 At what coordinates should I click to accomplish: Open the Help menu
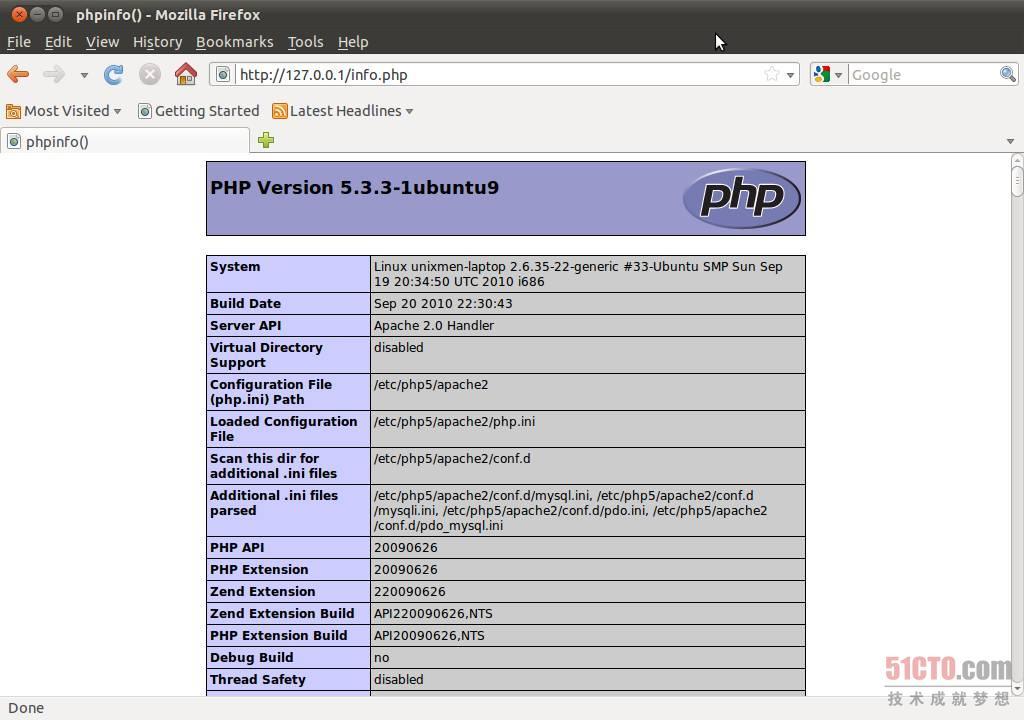pos(353,42)
